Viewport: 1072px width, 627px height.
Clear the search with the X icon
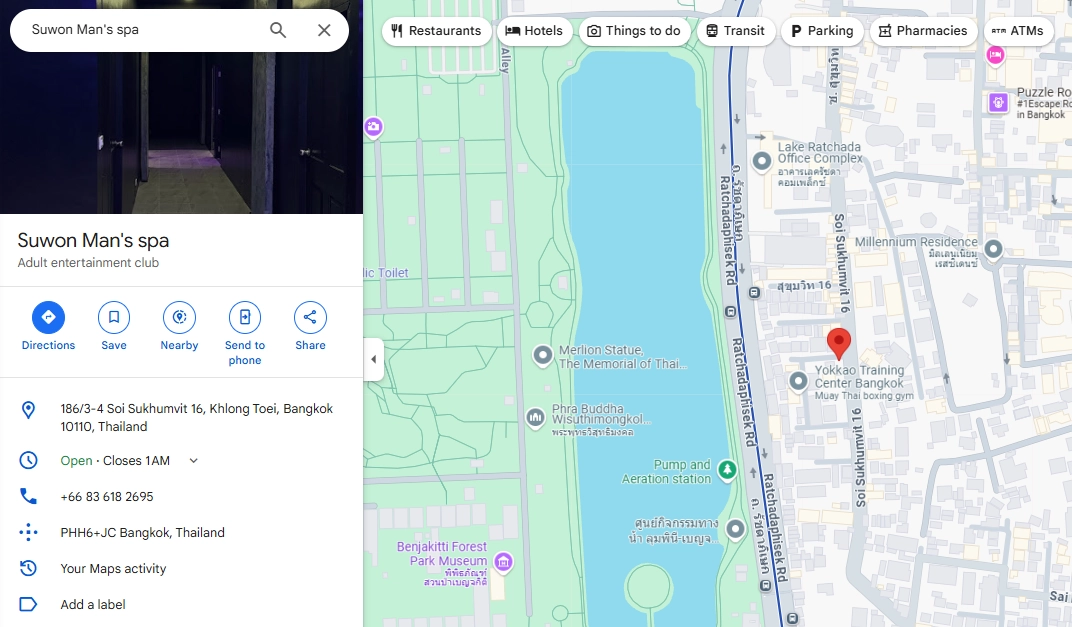tap(324, 30)
